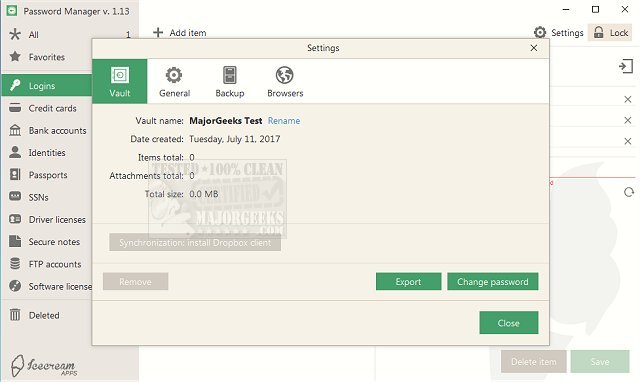Clear the second field with its X
This screenshot has width=640, height=382.
[x=628, y=120]
